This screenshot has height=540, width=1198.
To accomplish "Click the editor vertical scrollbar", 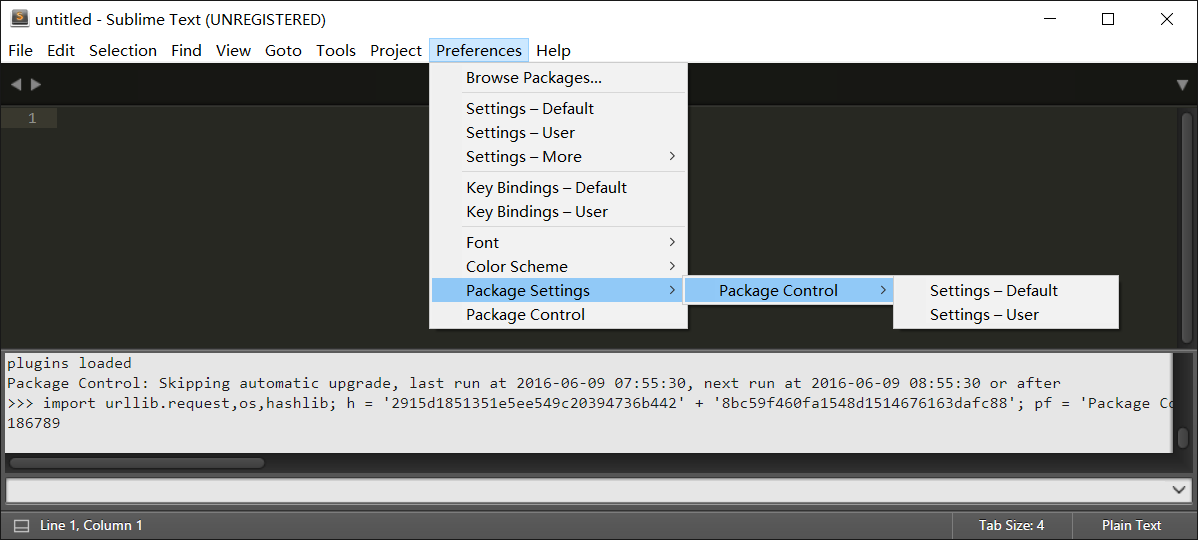I will 1186,228.
